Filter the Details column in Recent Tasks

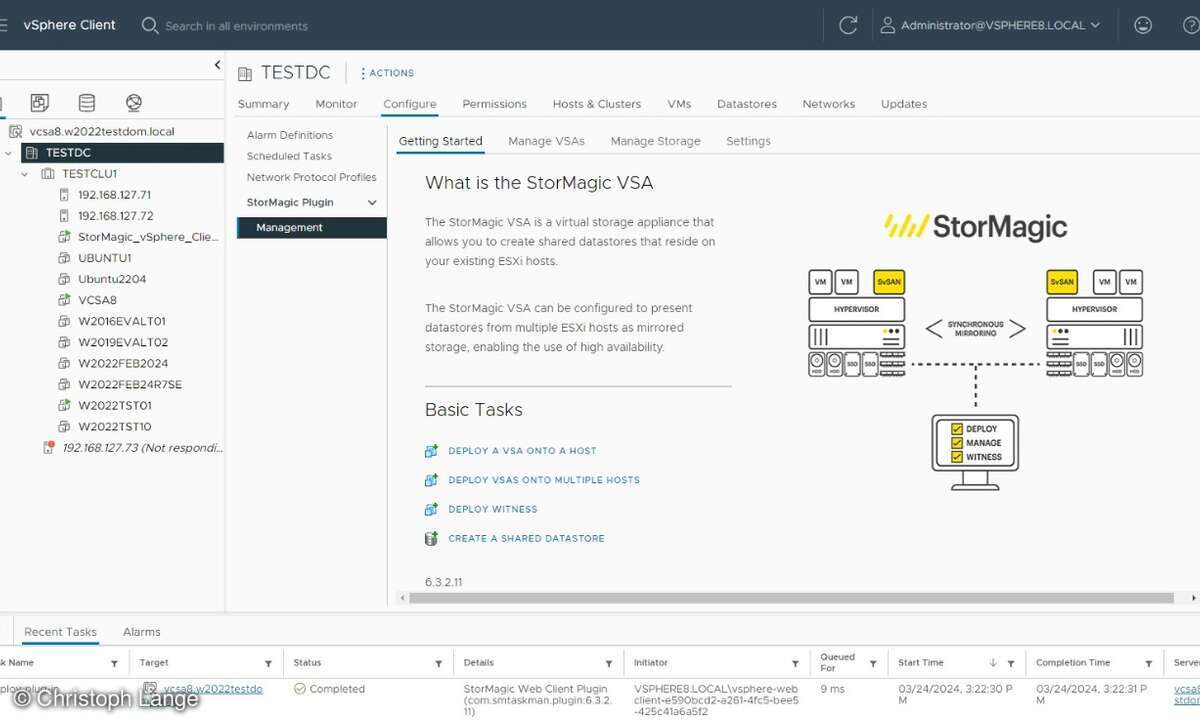[x=608, y=663]
